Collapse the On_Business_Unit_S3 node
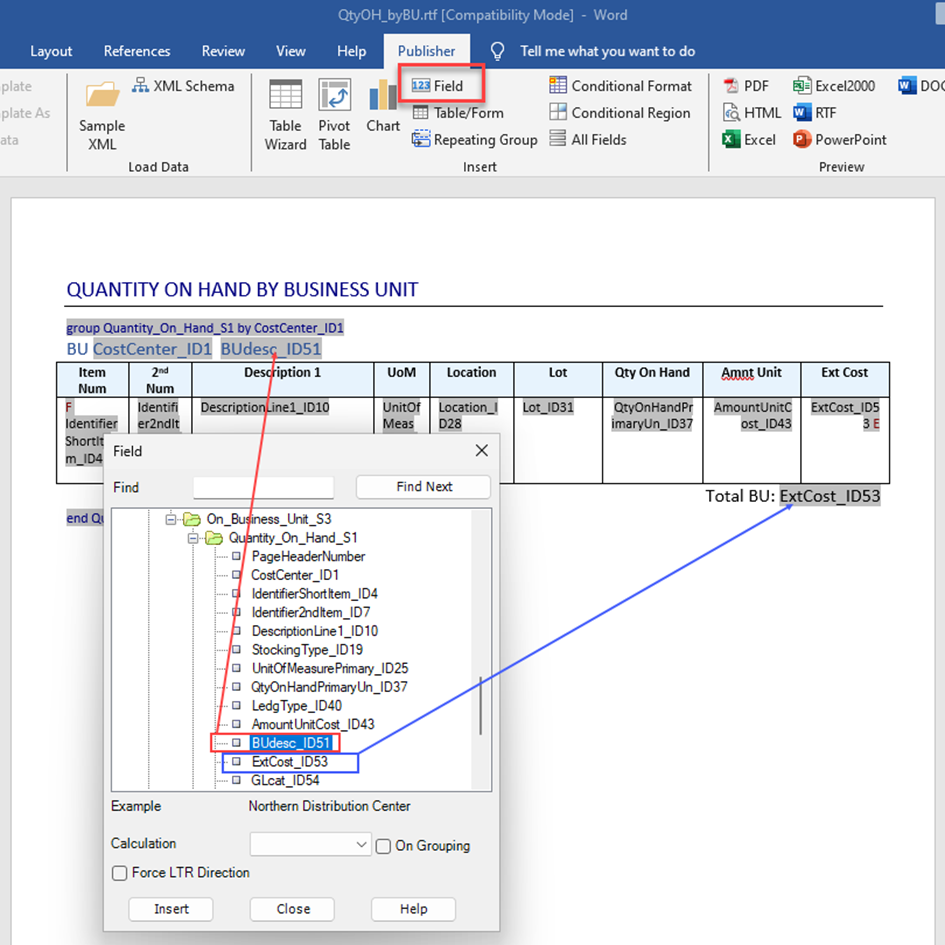 171,519
